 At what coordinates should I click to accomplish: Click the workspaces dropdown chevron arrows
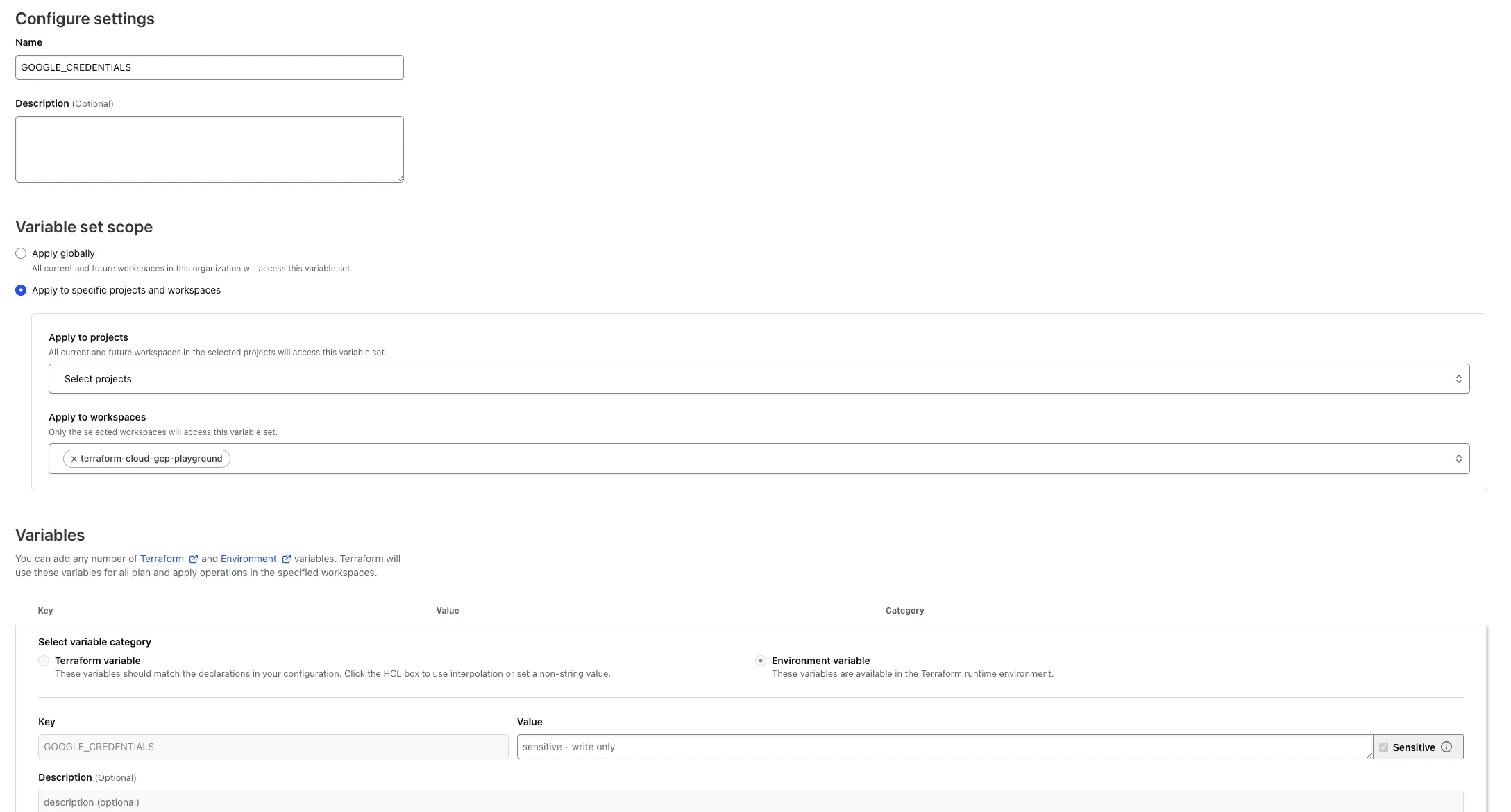tap(1458, 459)
